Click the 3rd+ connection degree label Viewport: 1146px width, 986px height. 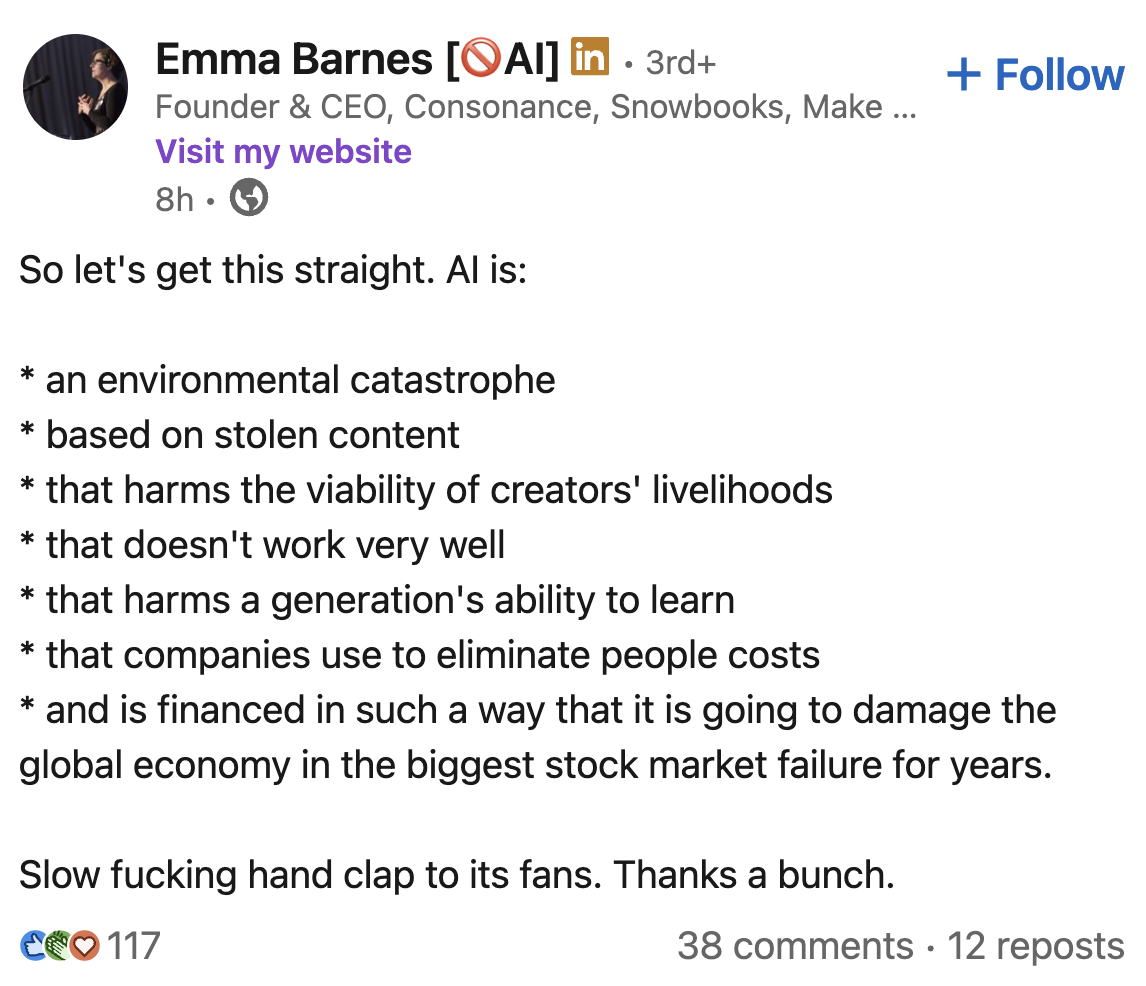[x=681, y=62]
